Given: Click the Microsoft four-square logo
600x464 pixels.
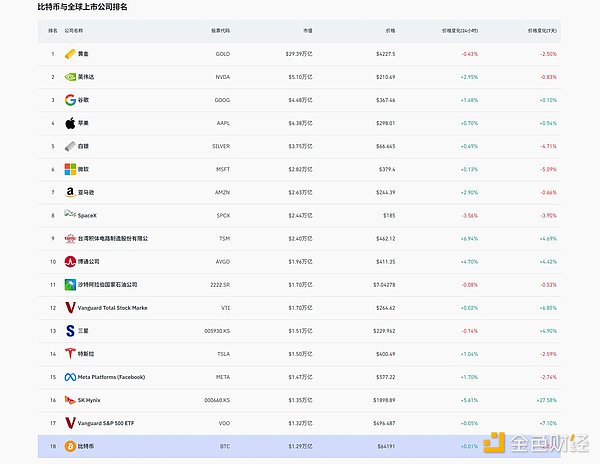Looking at the screenshot, I should pyautogui.click(x=70, y=169).
